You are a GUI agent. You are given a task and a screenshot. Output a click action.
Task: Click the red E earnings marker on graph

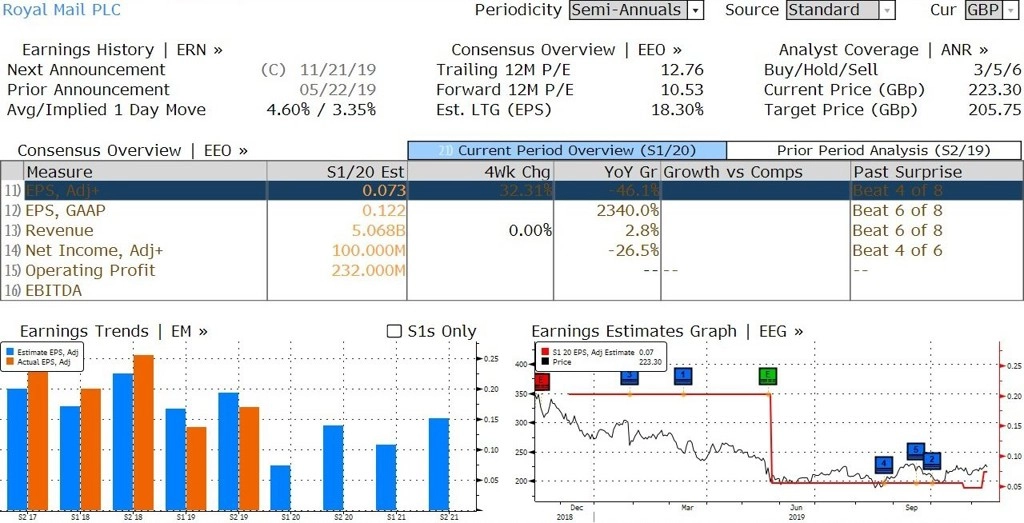pos(541,381)
